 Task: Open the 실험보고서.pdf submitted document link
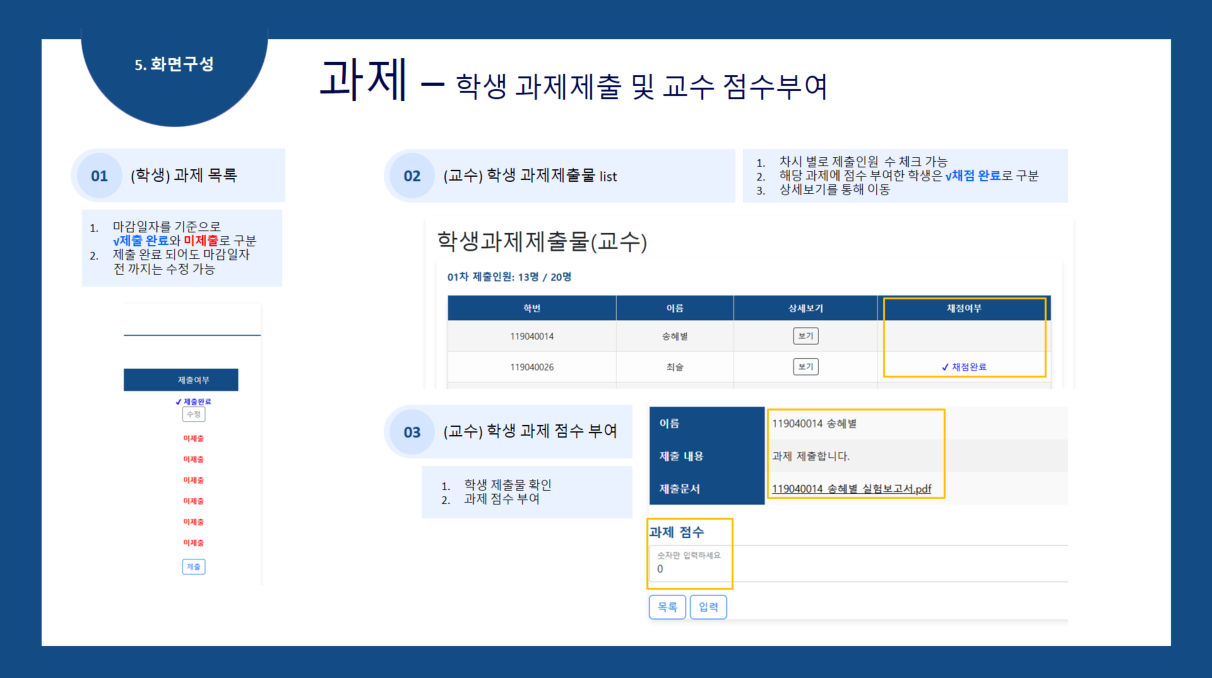pyautogui.click(x=858, y=490)
